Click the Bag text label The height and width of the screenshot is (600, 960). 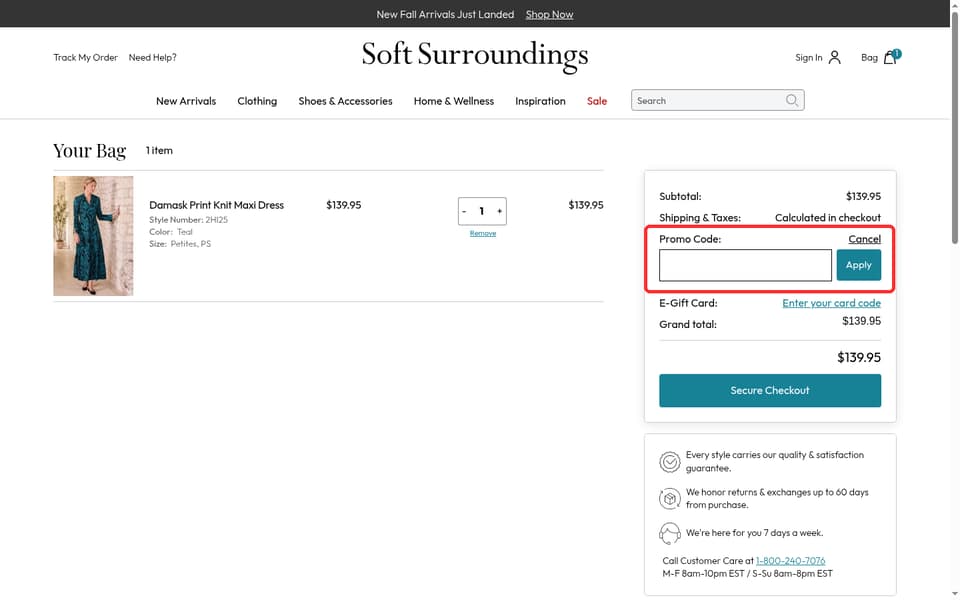click(869, 58)
